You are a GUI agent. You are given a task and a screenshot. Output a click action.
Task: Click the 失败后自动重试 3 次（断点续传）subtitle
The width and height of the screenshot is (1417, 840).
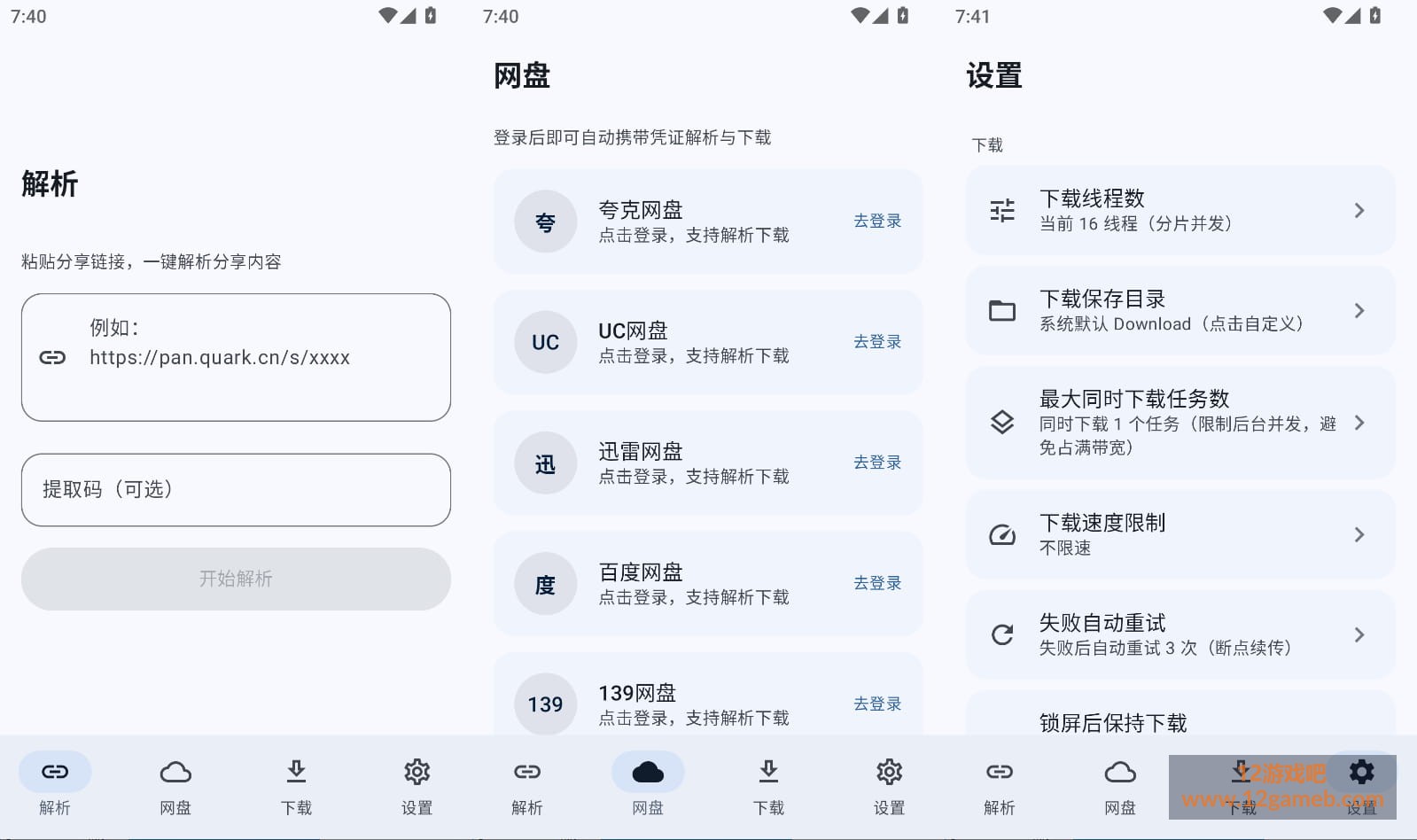click(1165, 648)
